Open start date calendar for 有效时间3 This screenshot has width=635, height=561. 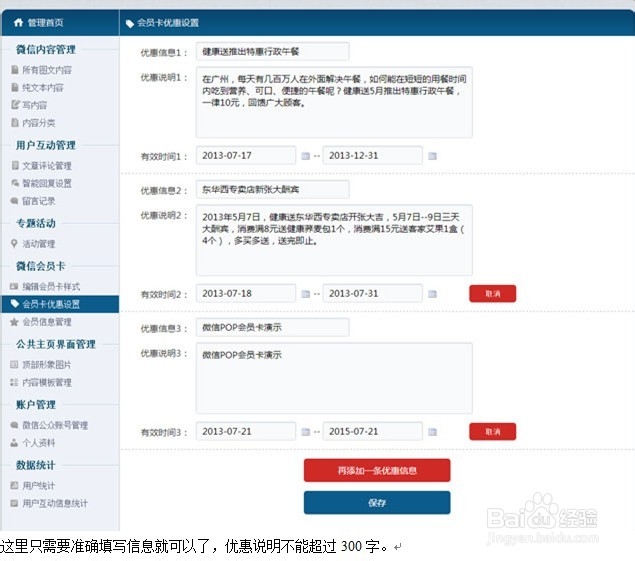click(x=306, y=432)
